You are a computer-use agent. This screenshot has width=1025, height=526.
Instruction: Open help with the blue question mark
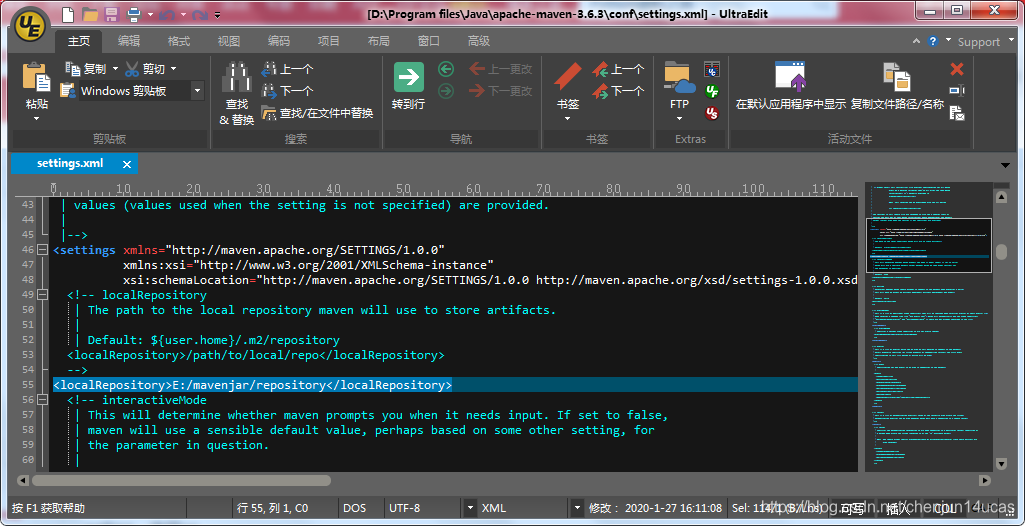click(x=933, y=41)
